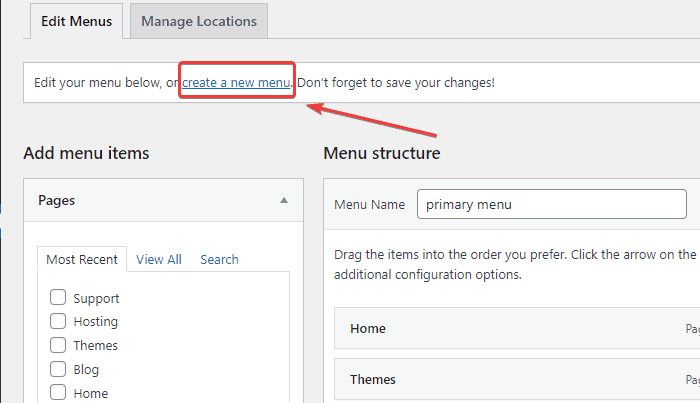This screenshot has width=700, height=403.
Task: Show the View All pages tab
Action: pos(158,259)
